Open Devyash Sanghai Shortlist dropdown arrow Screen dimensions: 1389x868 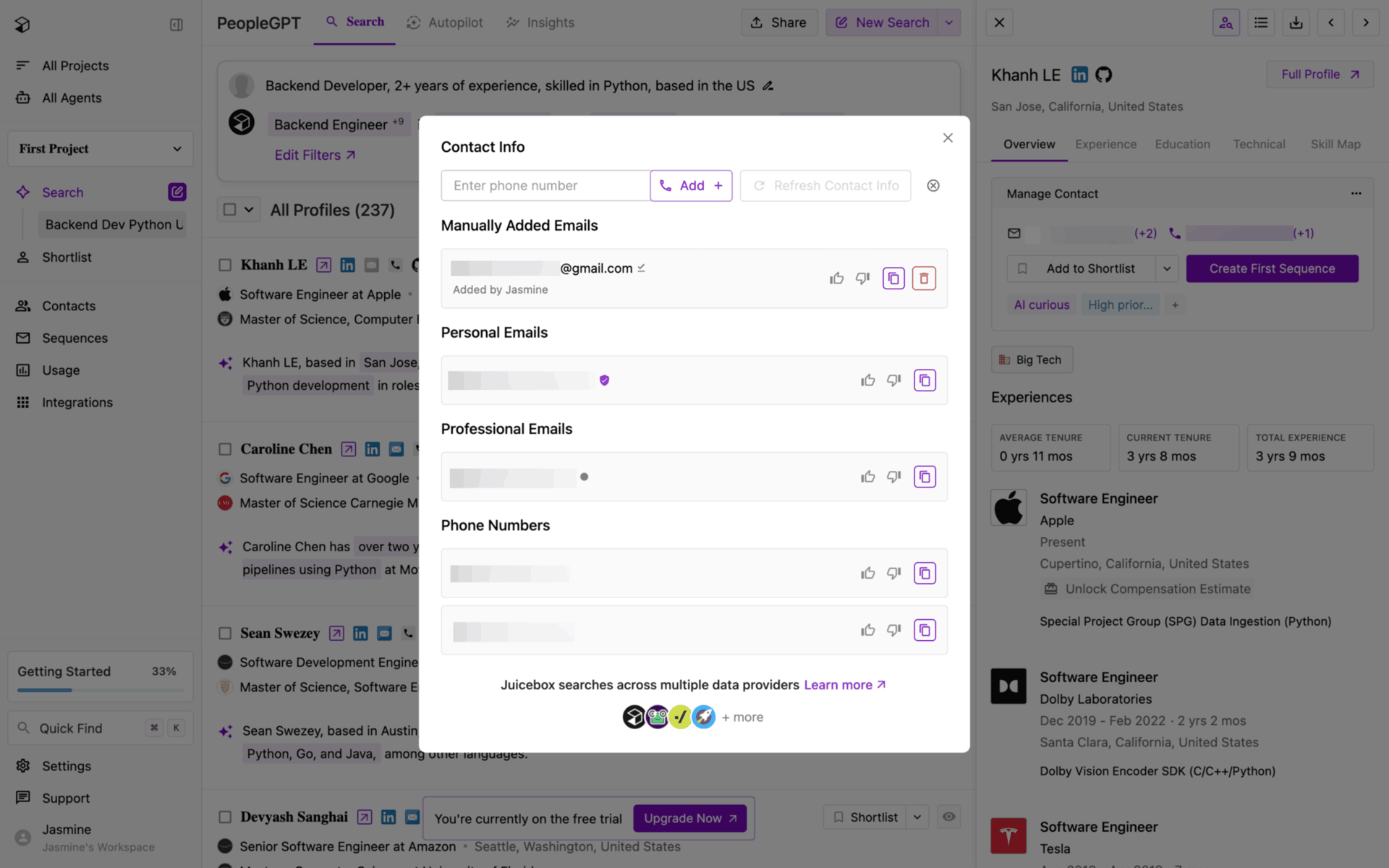click(917, 817)
